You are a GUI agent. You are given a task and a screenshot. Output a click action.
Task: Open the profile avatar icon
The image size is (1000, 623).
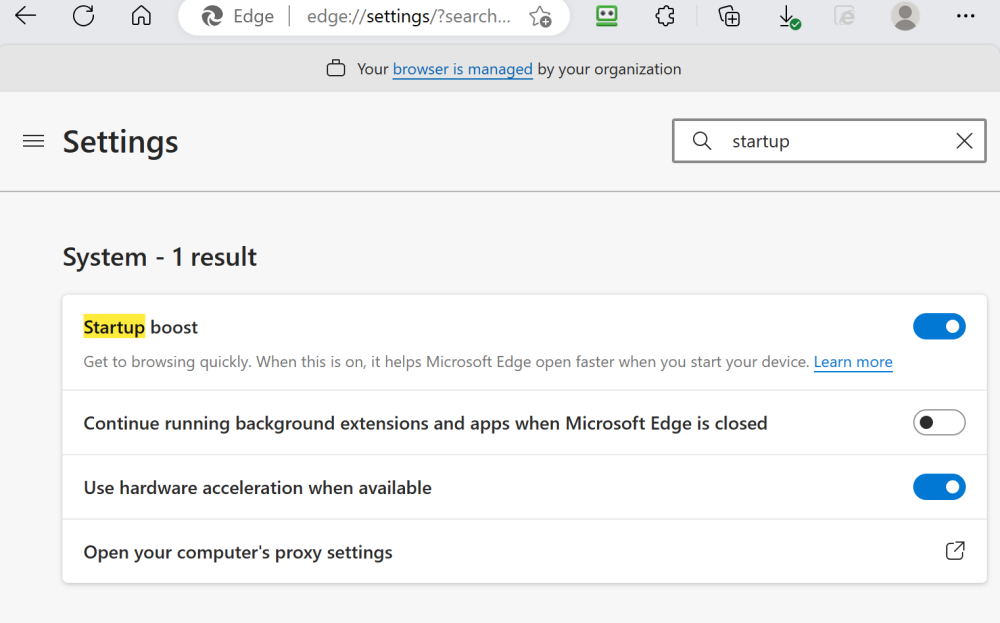tap(905, 16)
